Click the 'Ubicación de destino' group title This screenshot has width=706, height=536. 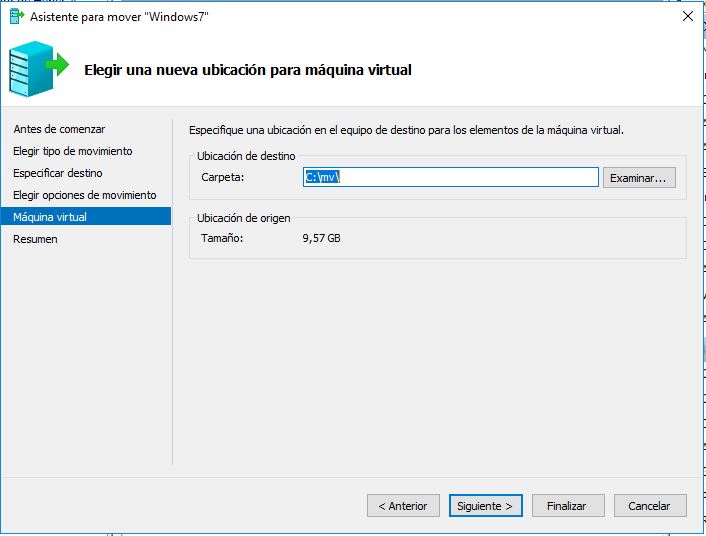[x=246, y=156]
